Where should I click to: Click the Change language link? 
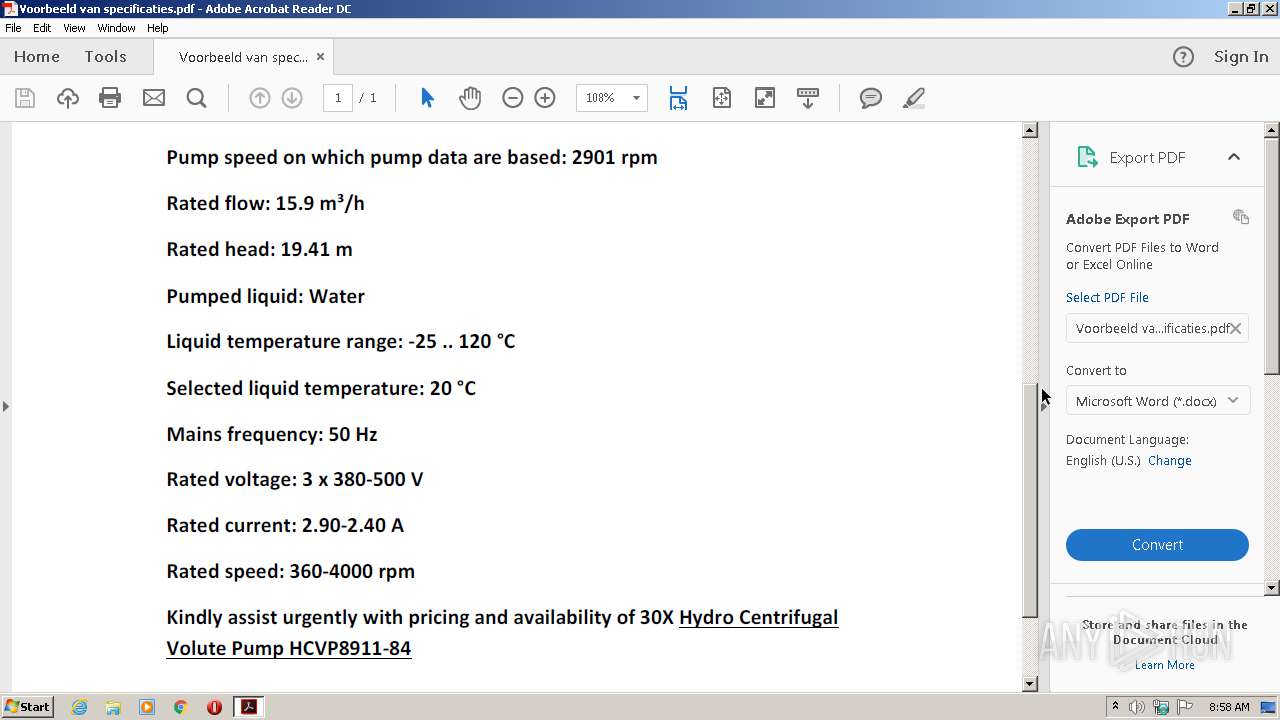coord(1170,461)
